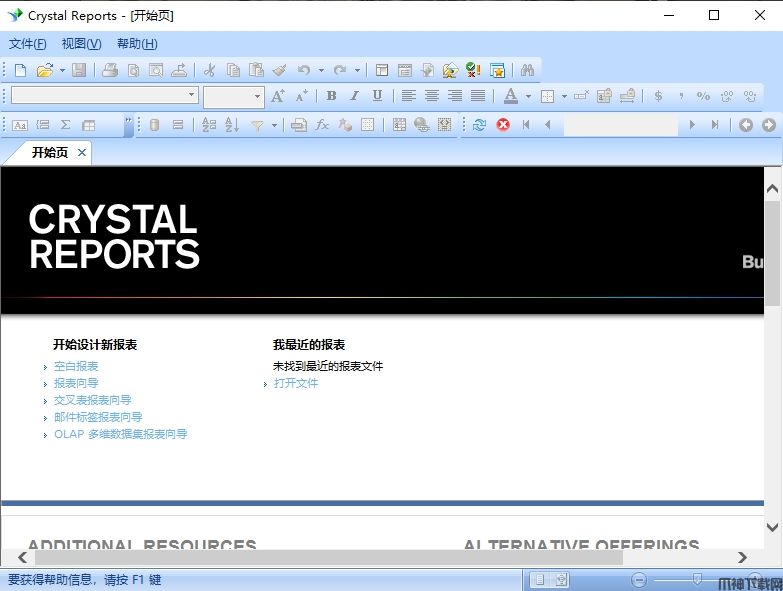
Task: Toggle Underline formatting button
Action: click(377, 96)
